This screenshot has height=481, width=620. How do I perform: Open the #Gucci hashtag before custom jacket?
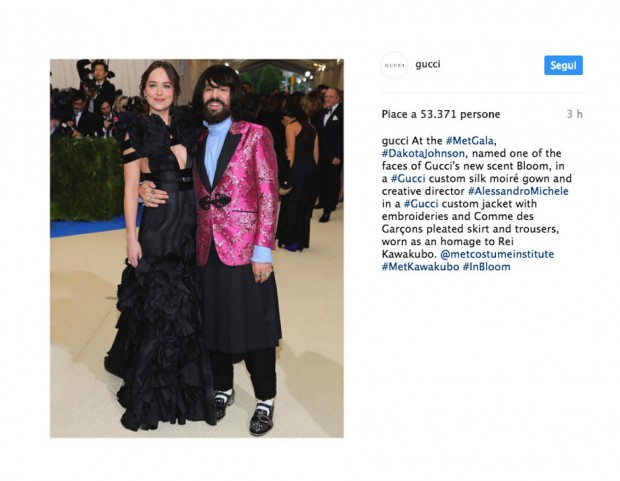[421, 204]
